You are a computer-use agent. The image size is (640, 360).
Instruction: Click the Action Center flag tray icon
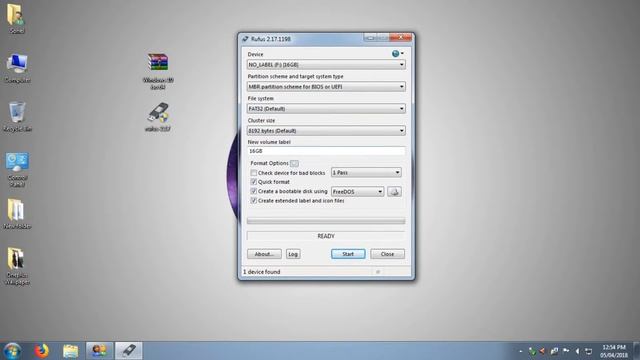566,351
